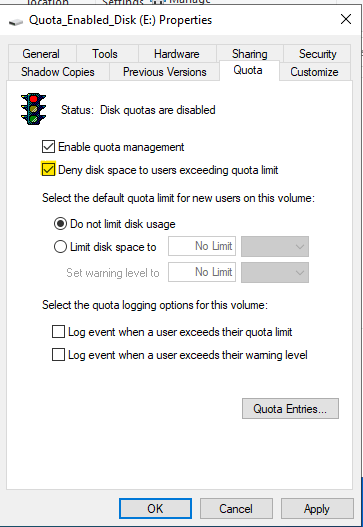Click the traffic light quota status icon
The image size is (363, 527).
click(x=33, y=109)
